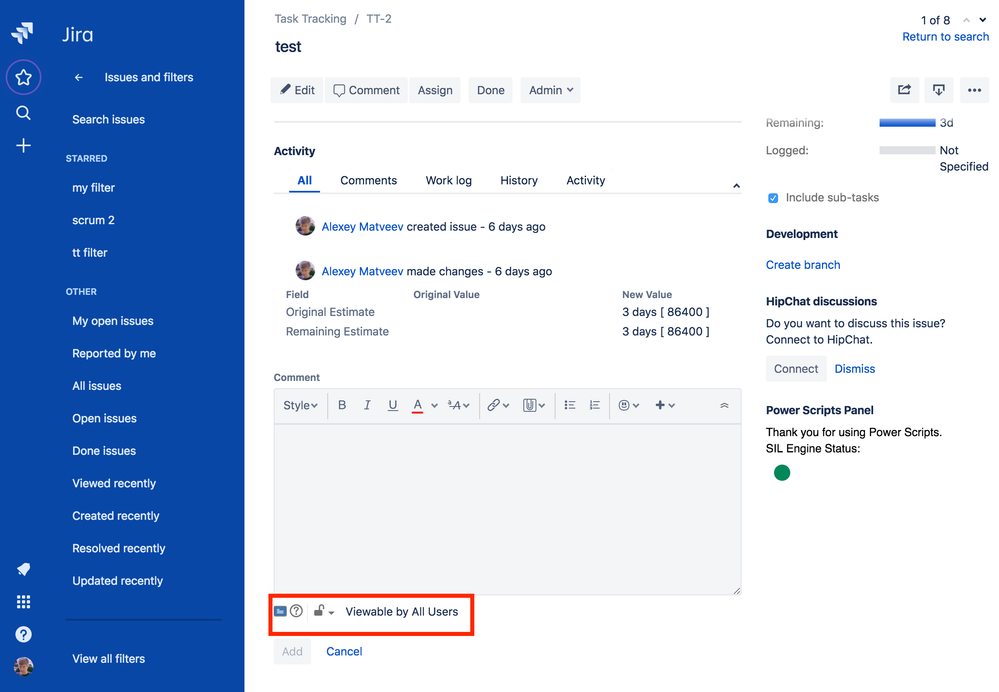Click the Done transition button

coord(491,90)
